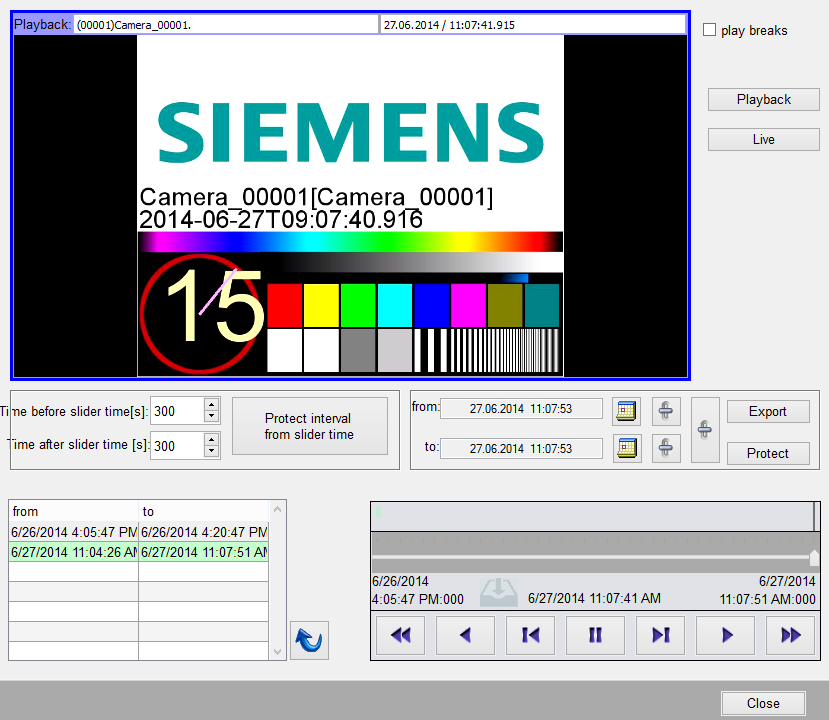Click the pin icon beside to date
Viewport: 829px width, 720px height.
point(667,448)
